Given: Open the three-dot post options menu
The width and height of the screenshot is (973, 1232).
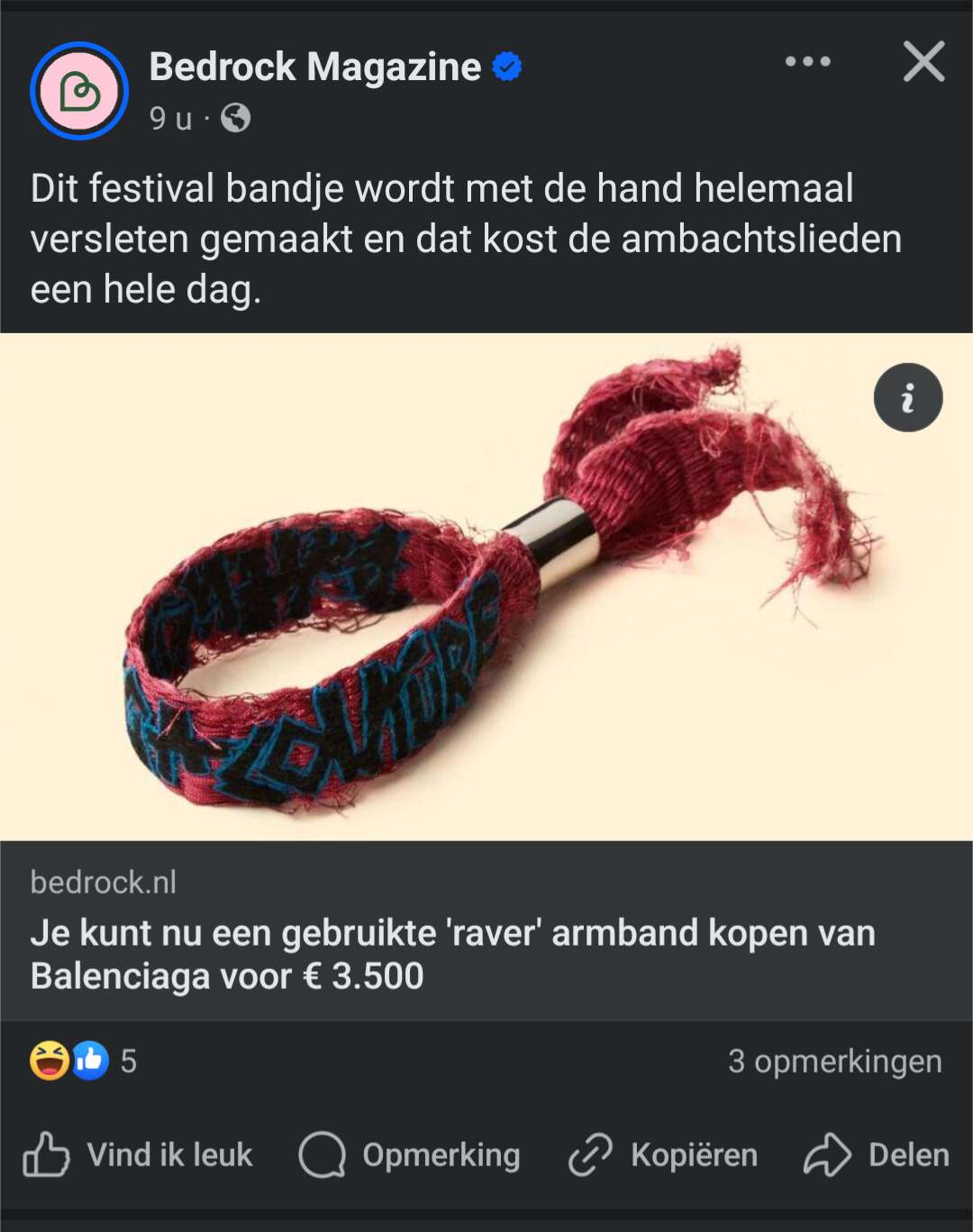Looking at the screenshot, I should click(x=807, y=61).
